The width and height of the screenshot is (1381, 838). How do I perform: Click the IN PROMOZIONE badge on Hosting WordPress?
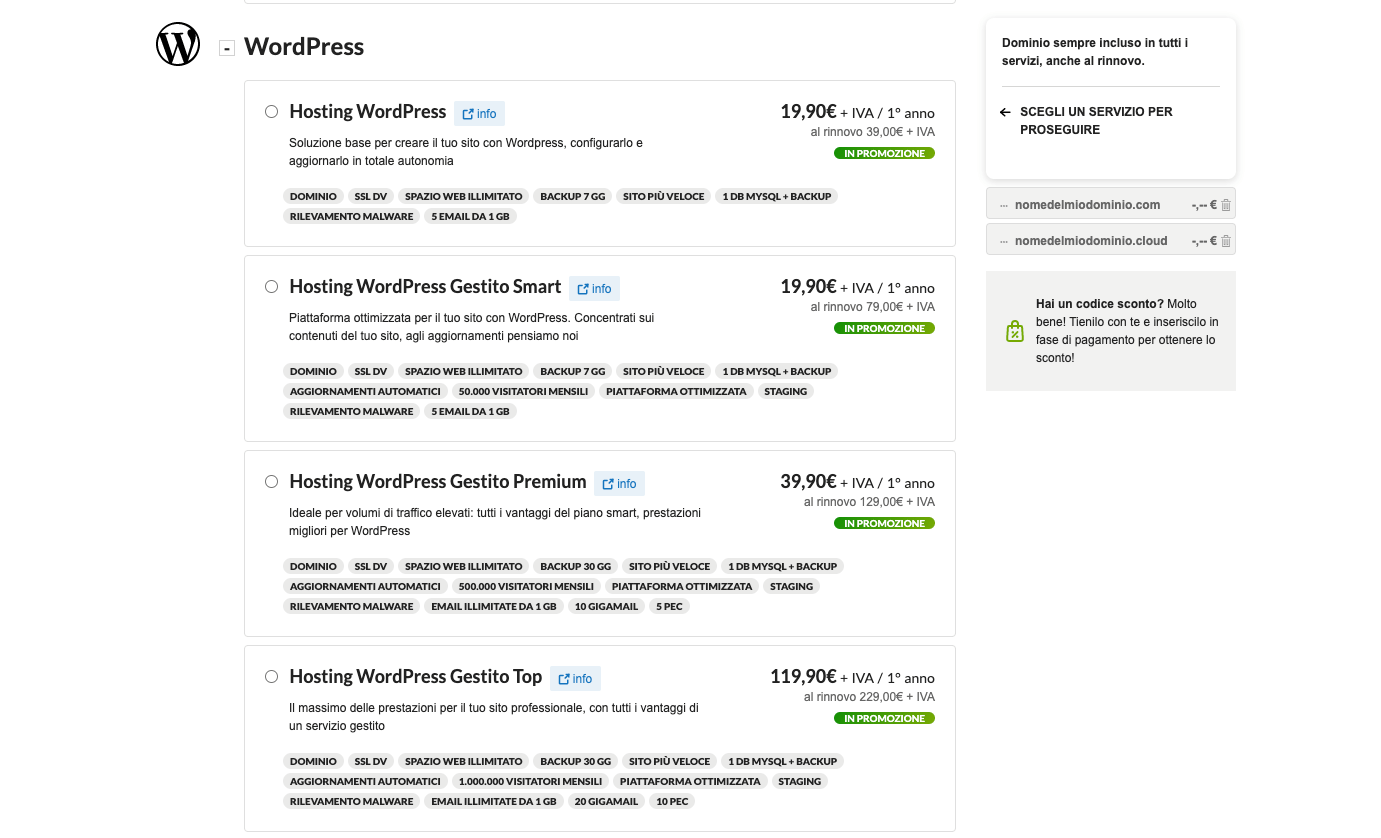[884, 153]
